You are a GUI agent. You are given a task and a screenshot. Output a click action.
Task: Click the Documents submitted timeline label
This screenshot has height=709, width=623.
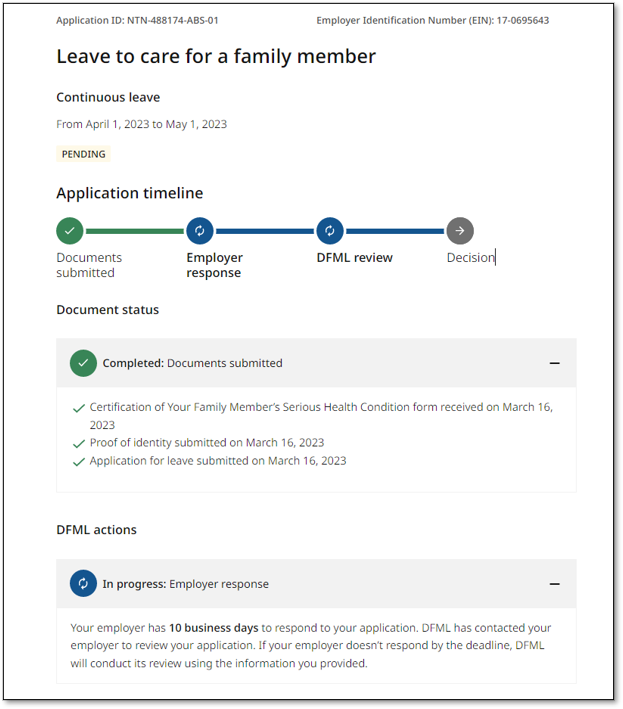coord(89,265)
